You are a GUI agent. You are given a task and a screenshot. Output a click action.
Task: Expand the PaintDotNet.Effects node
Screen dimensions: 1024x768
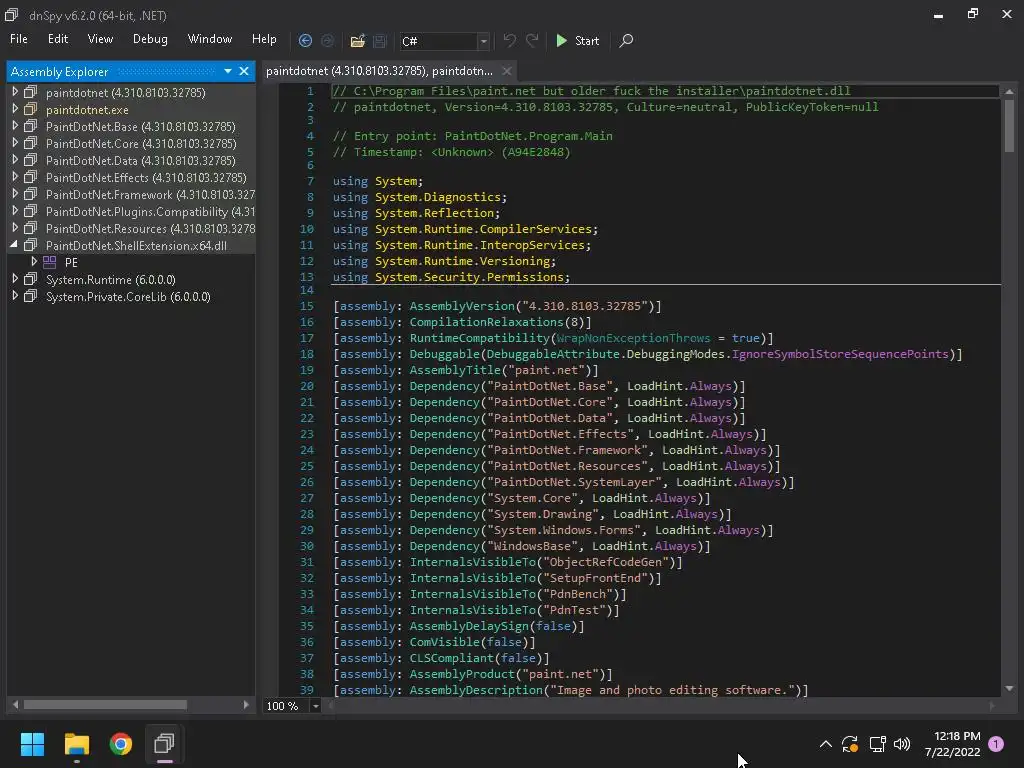pos(15,177)
